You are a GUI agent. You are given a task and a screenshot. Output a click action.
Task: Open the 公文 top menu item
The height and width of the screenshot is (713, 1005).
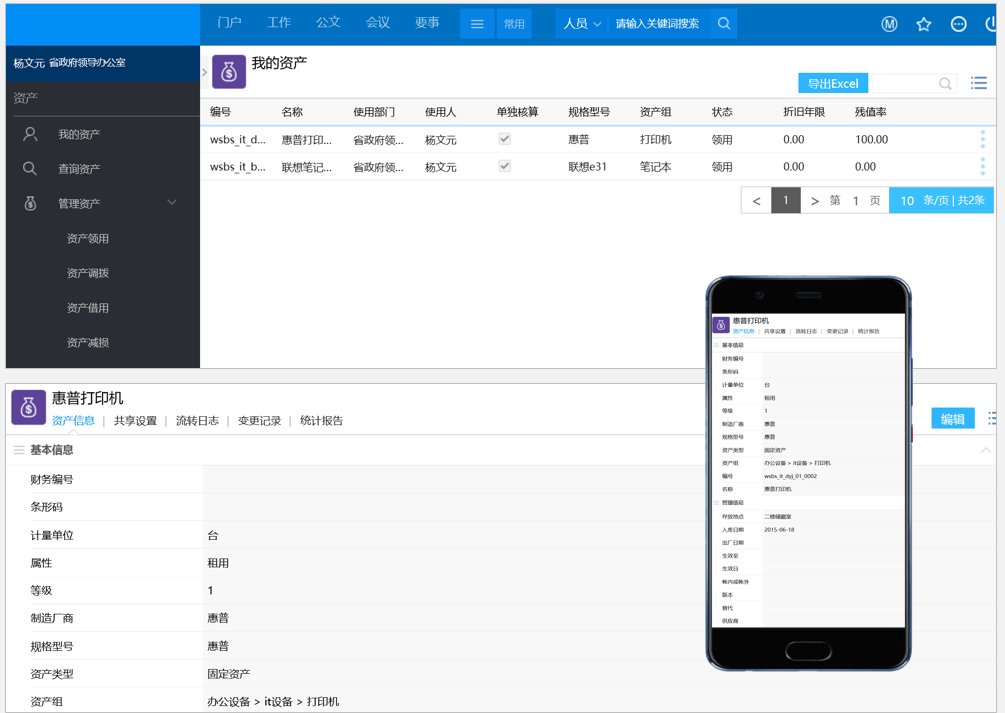(328, 23)
